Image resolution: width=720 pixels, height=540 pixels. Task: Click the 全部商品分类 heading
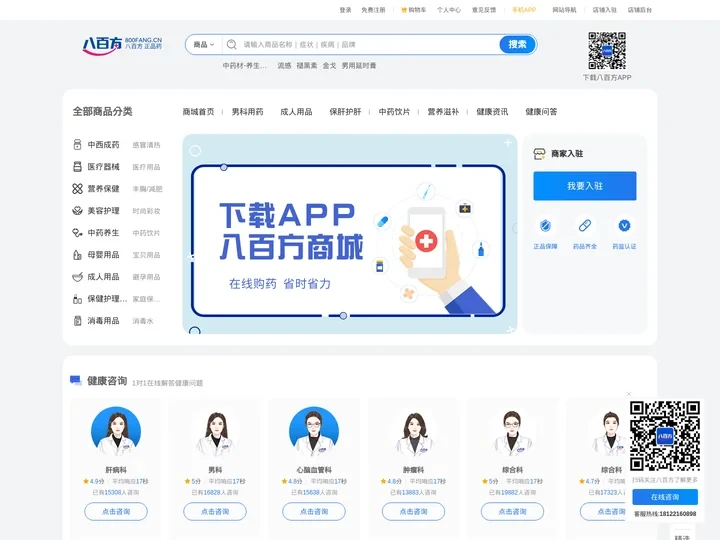tap(102, 112)
